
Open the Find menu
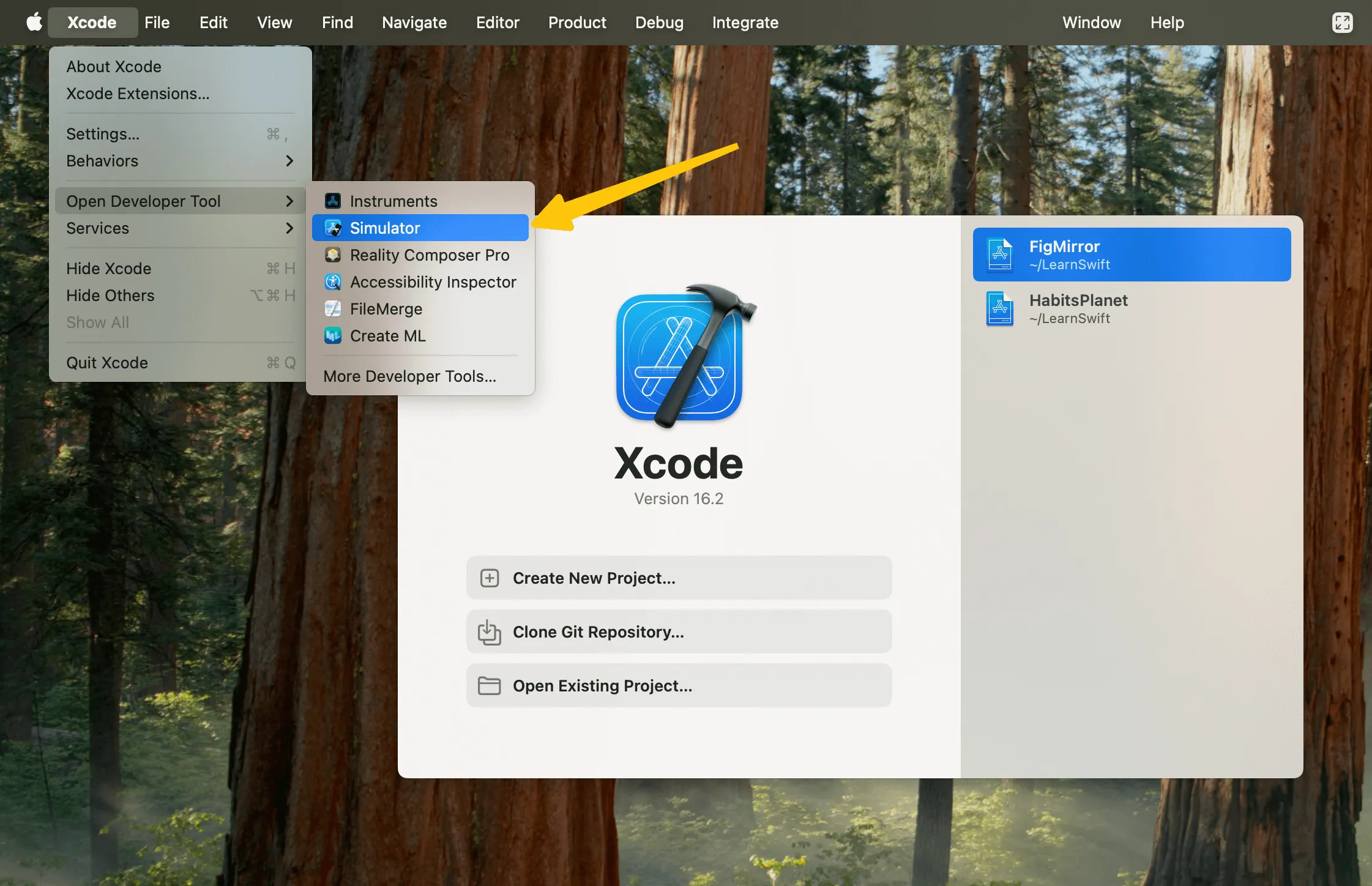pyautogui.click(x=337, y=23)
